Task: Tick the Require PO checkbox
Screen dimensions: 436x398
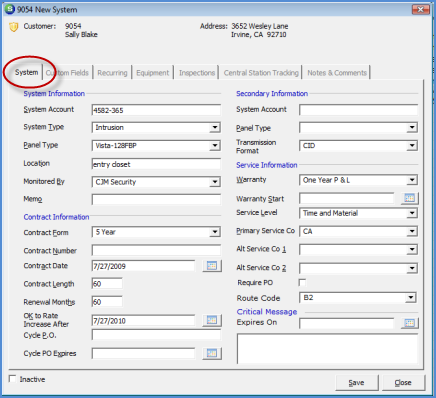Action: point(302,283)
